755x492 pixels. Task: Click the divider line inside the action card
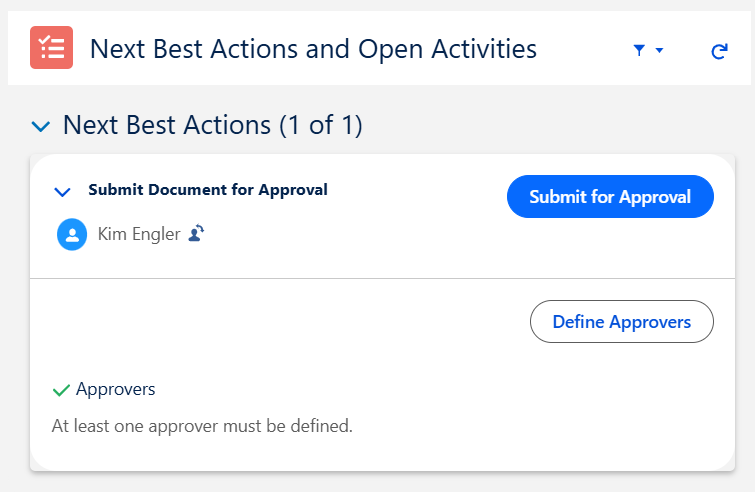(380, 278)
